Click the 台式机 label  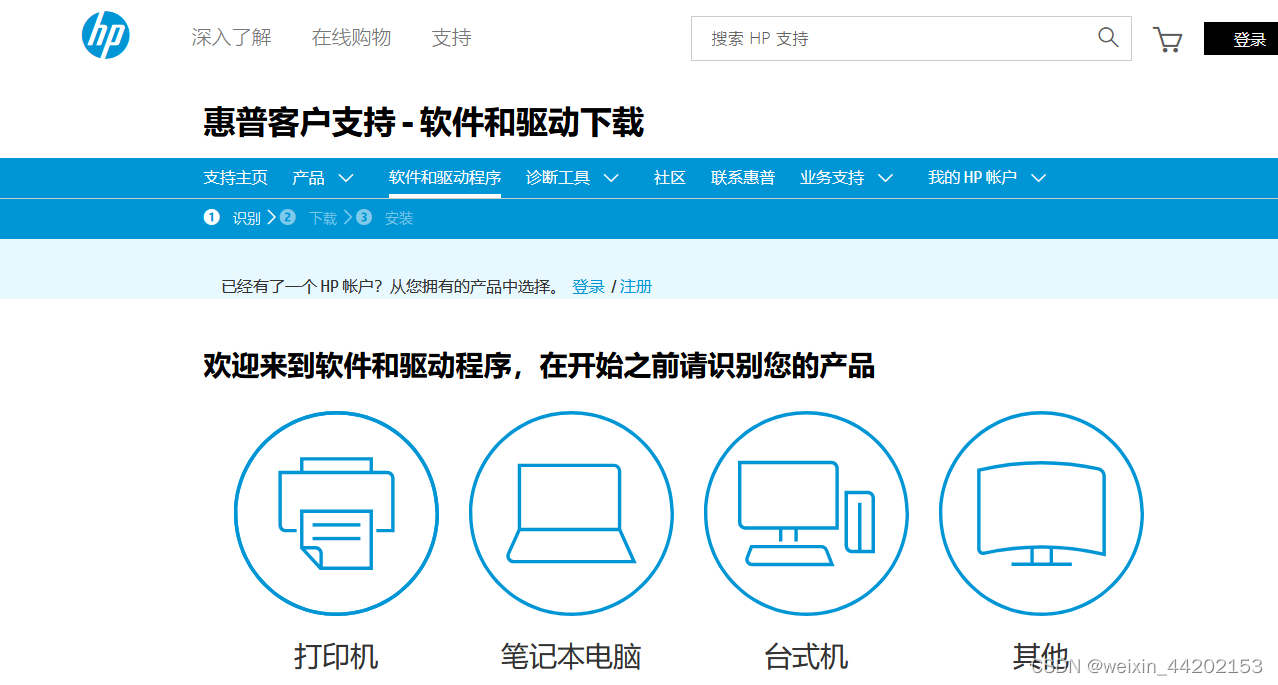pos(806,657)
